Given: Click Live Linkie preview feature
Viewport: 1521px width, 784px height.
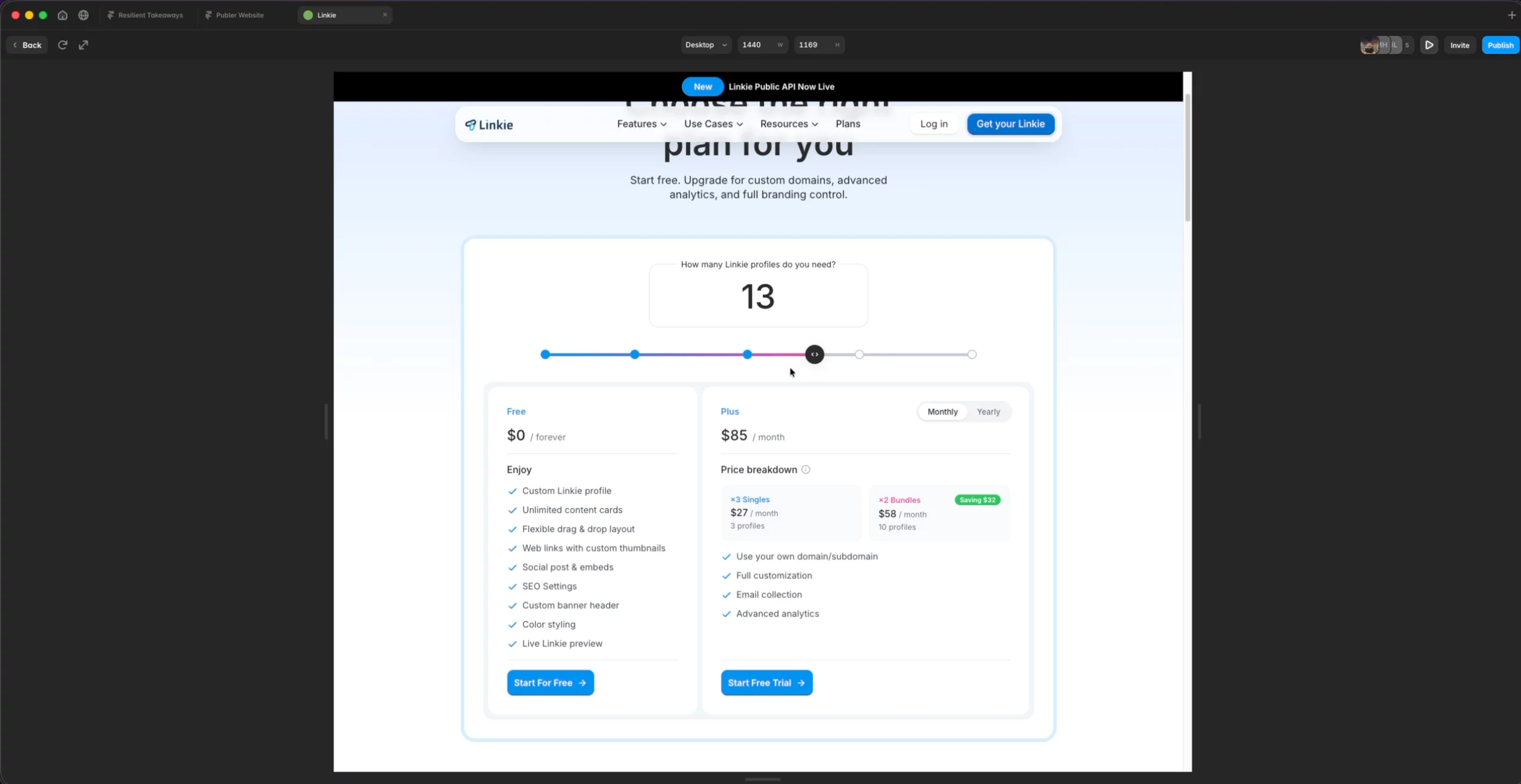Looking at the screenshot, I should click(x=562, y=643).
